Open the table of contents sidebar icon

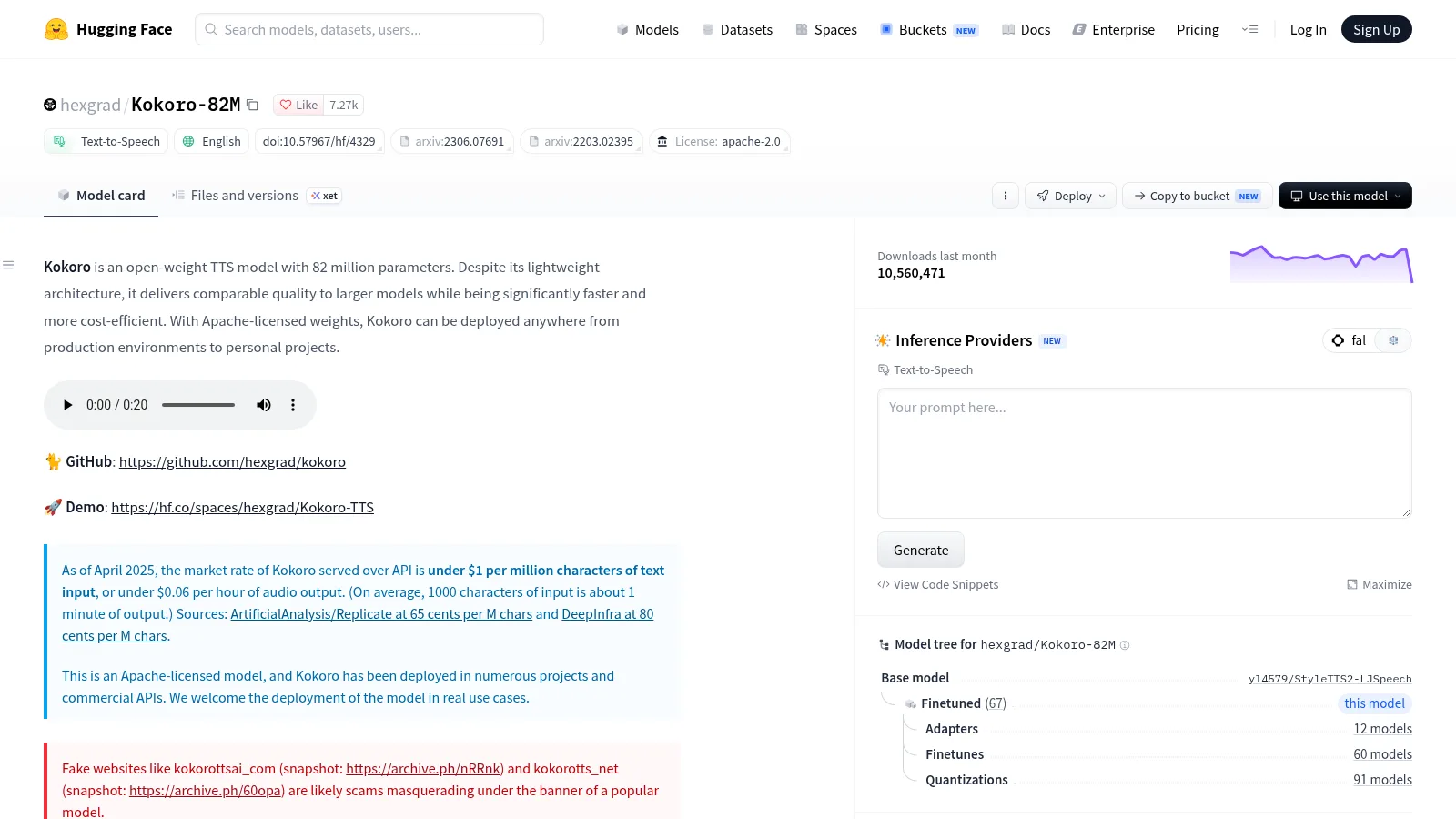(x=8, y=265)
